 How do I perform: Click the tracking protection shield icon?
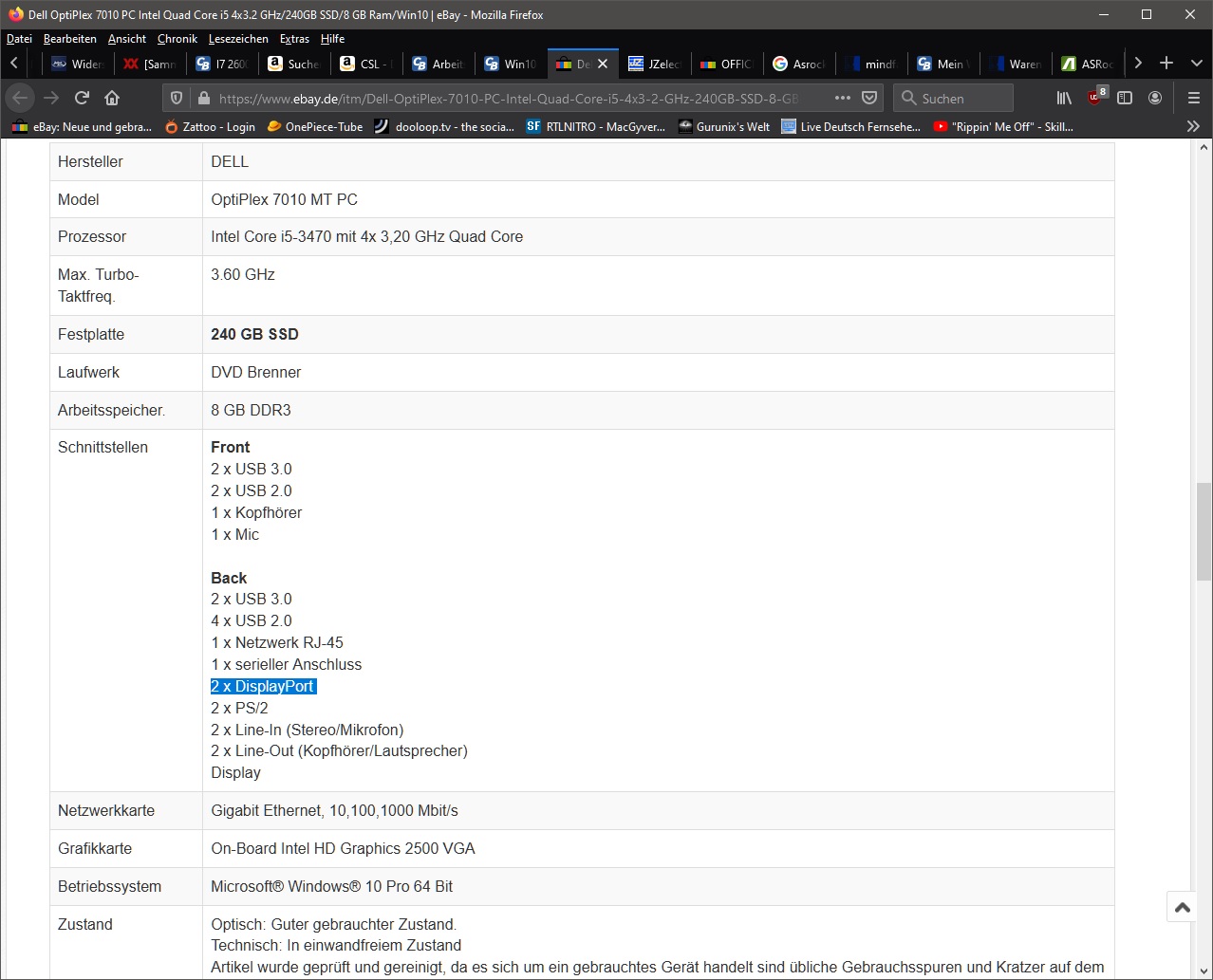coord(177,98)
